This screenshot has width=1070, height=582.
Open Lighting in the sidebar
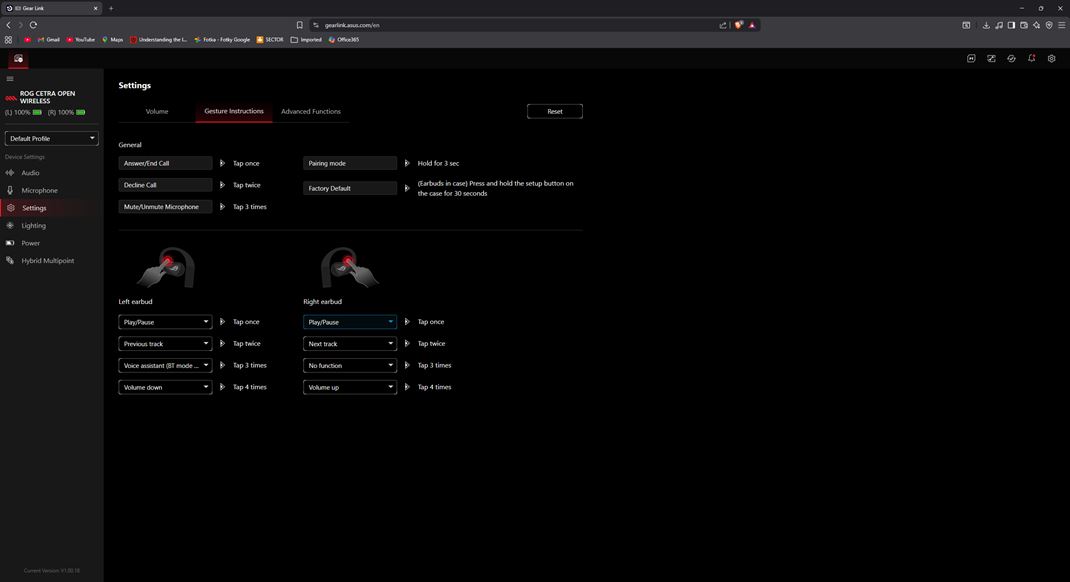click(52, 226)
